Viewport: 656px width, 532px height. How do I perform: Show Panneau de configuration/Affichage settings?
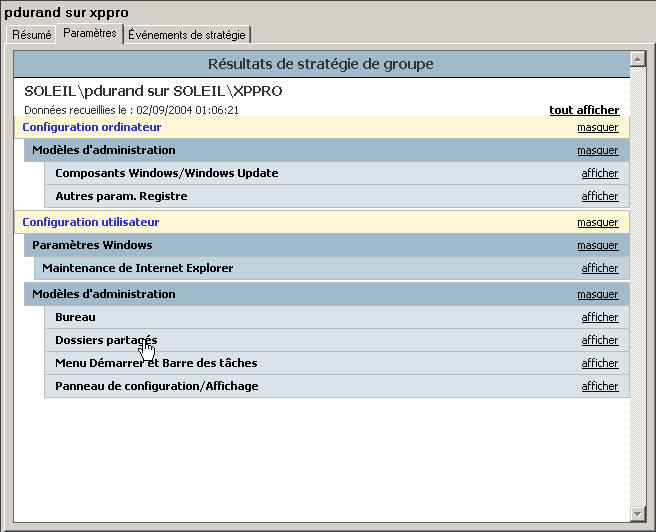tap(600, 386)
